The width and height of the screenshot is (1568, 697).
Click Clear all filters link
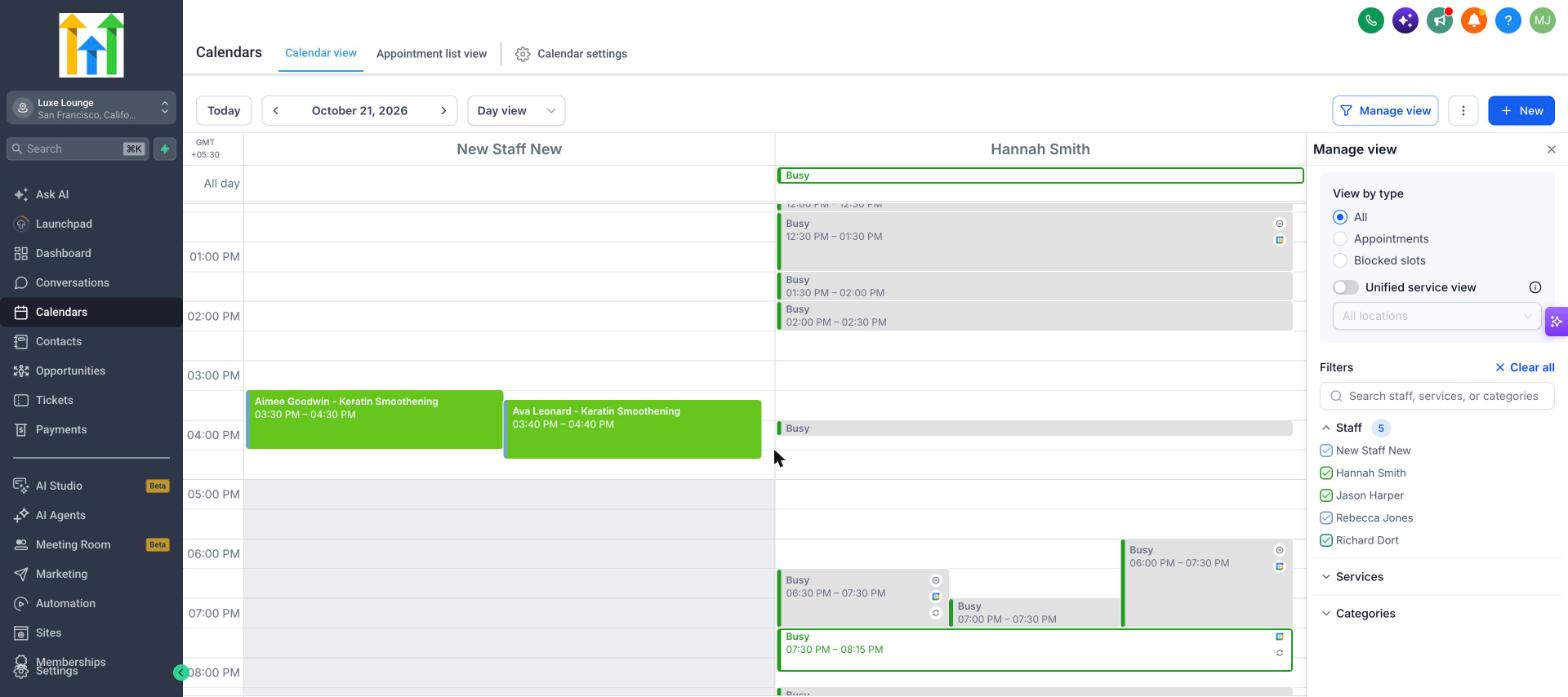(1524, 368)
